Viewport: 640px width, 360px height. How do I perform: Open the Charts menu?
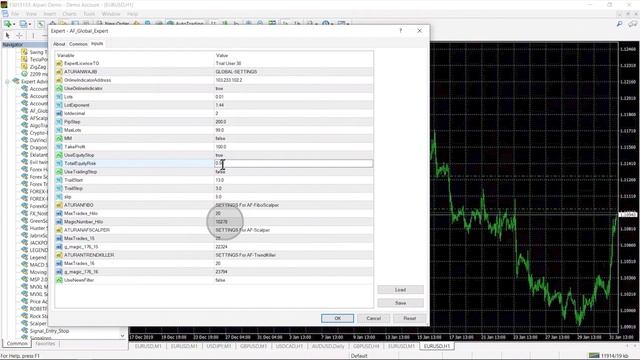point(69,14)
